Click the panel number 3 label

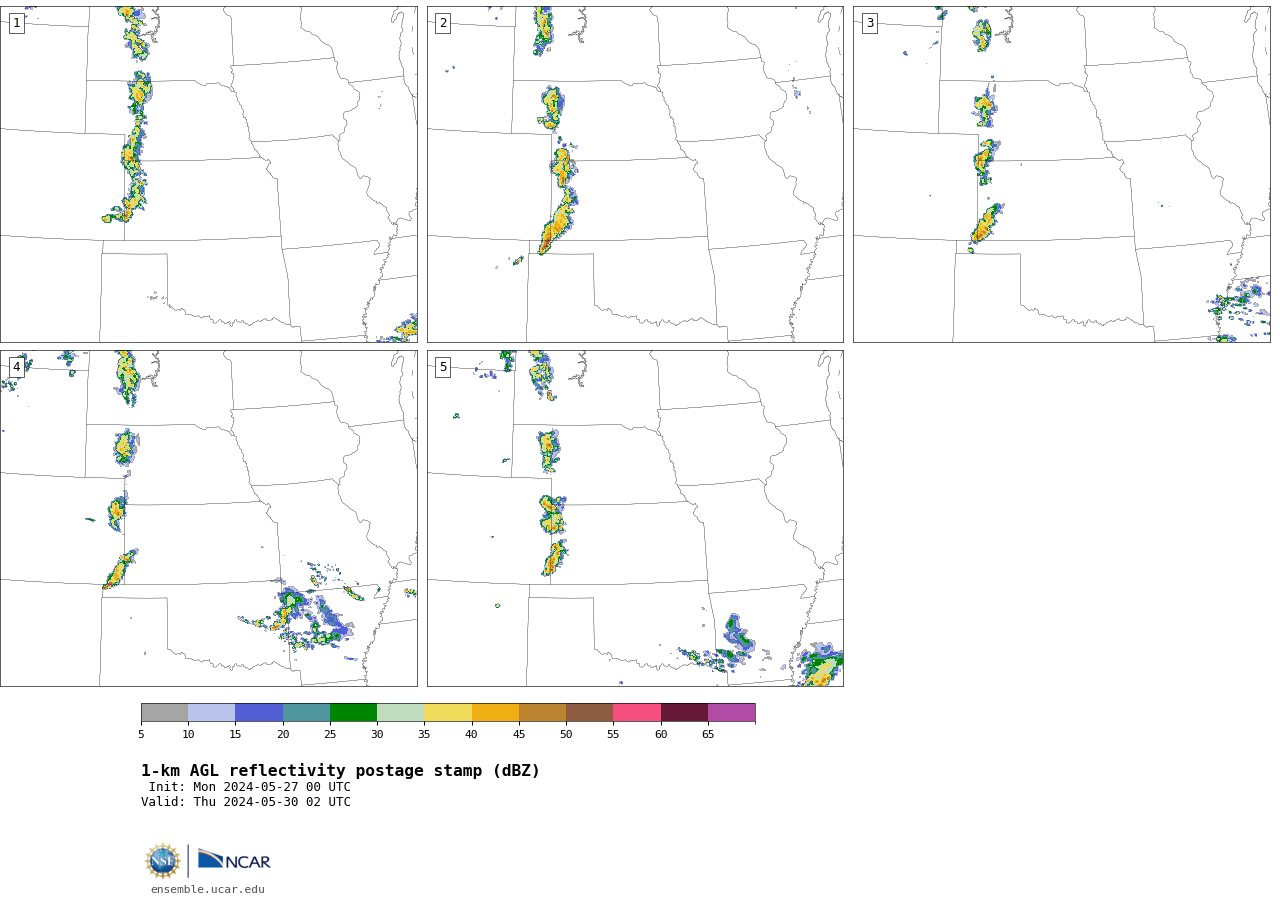point(869,23)
